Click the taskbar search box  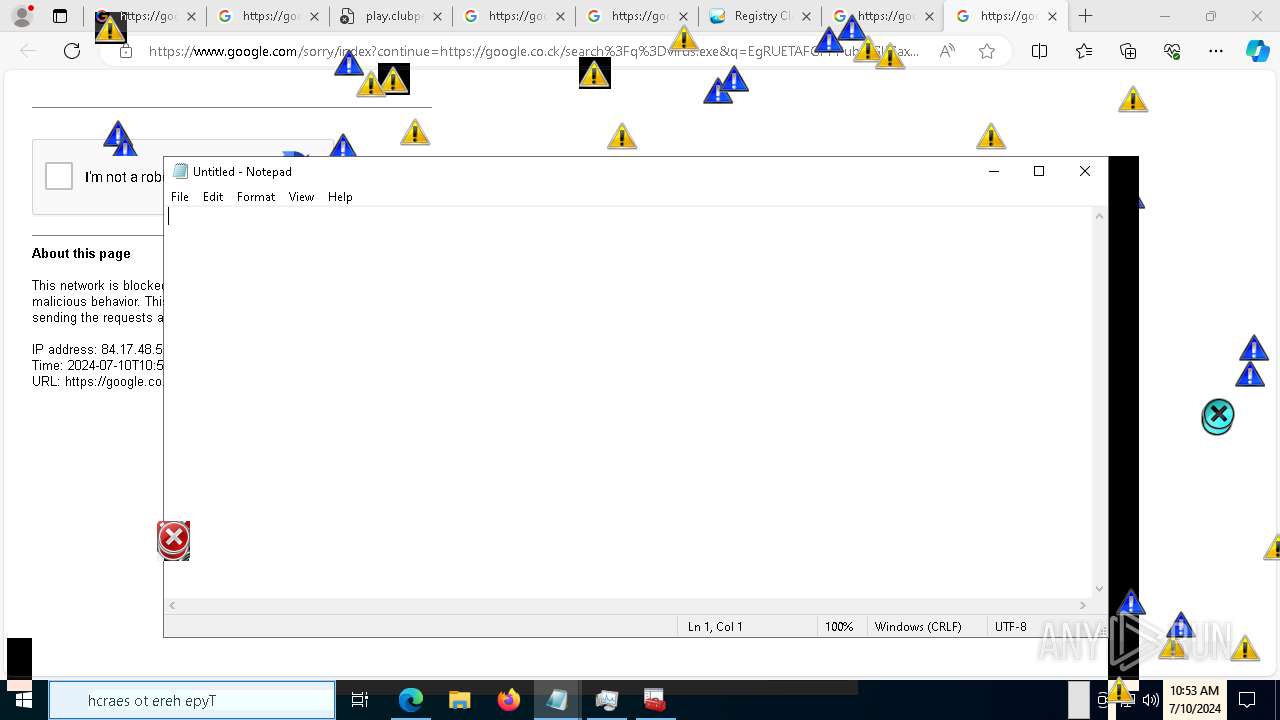pyautogui.click(x=192, y=700)
